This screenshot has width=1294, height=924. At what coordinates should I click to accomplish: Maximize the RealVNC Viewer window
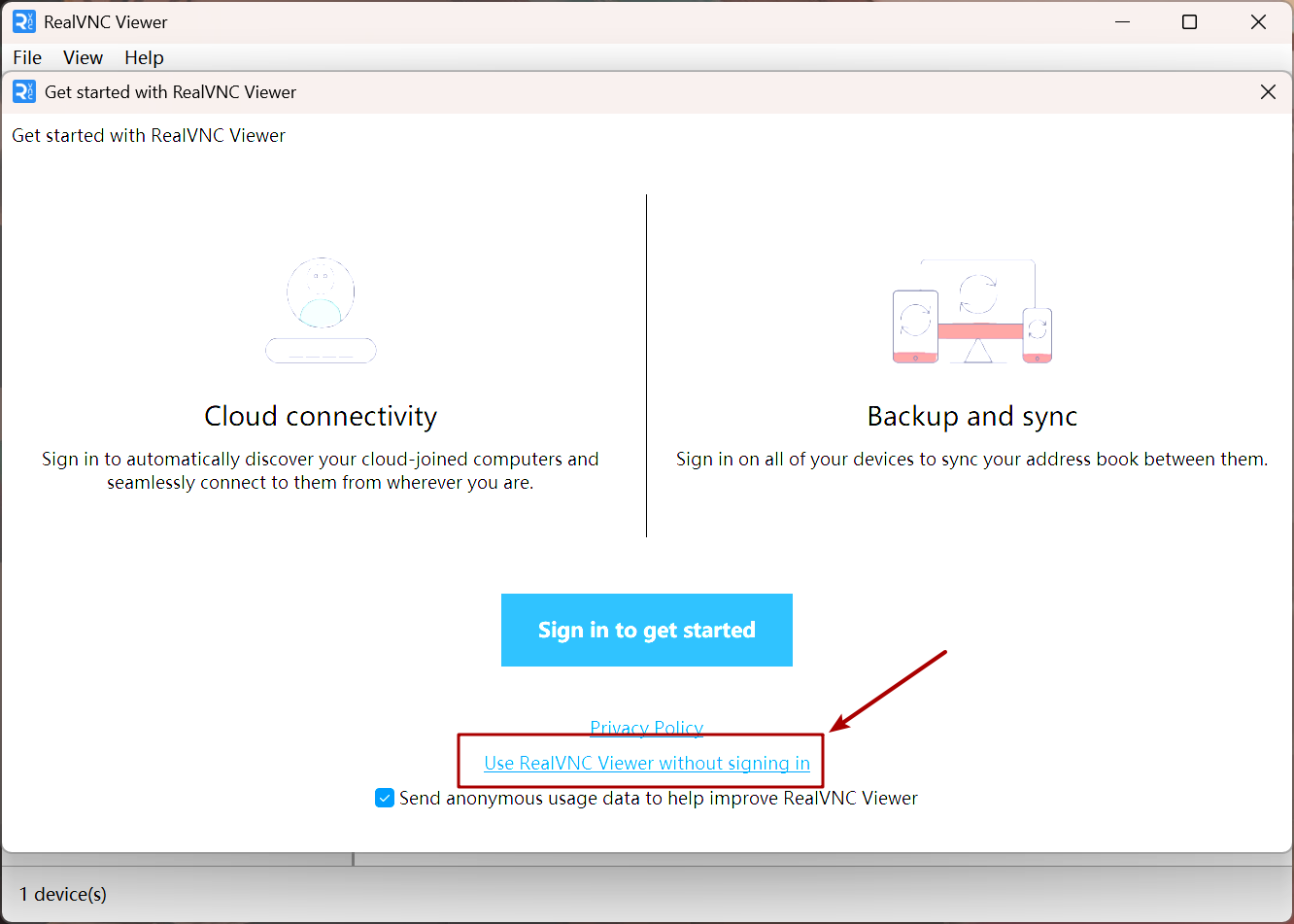1189,21
